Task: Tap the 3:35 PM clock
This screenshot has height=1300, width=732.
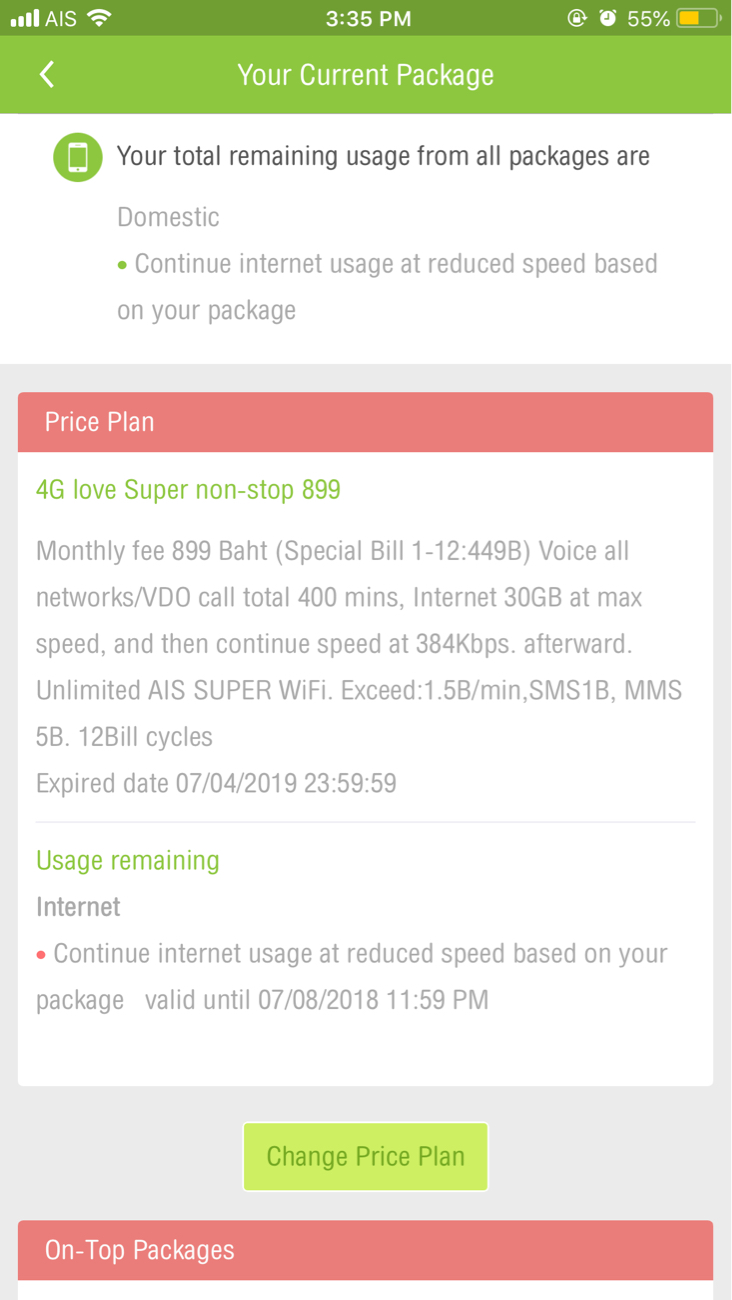Action: pos(368,18)
